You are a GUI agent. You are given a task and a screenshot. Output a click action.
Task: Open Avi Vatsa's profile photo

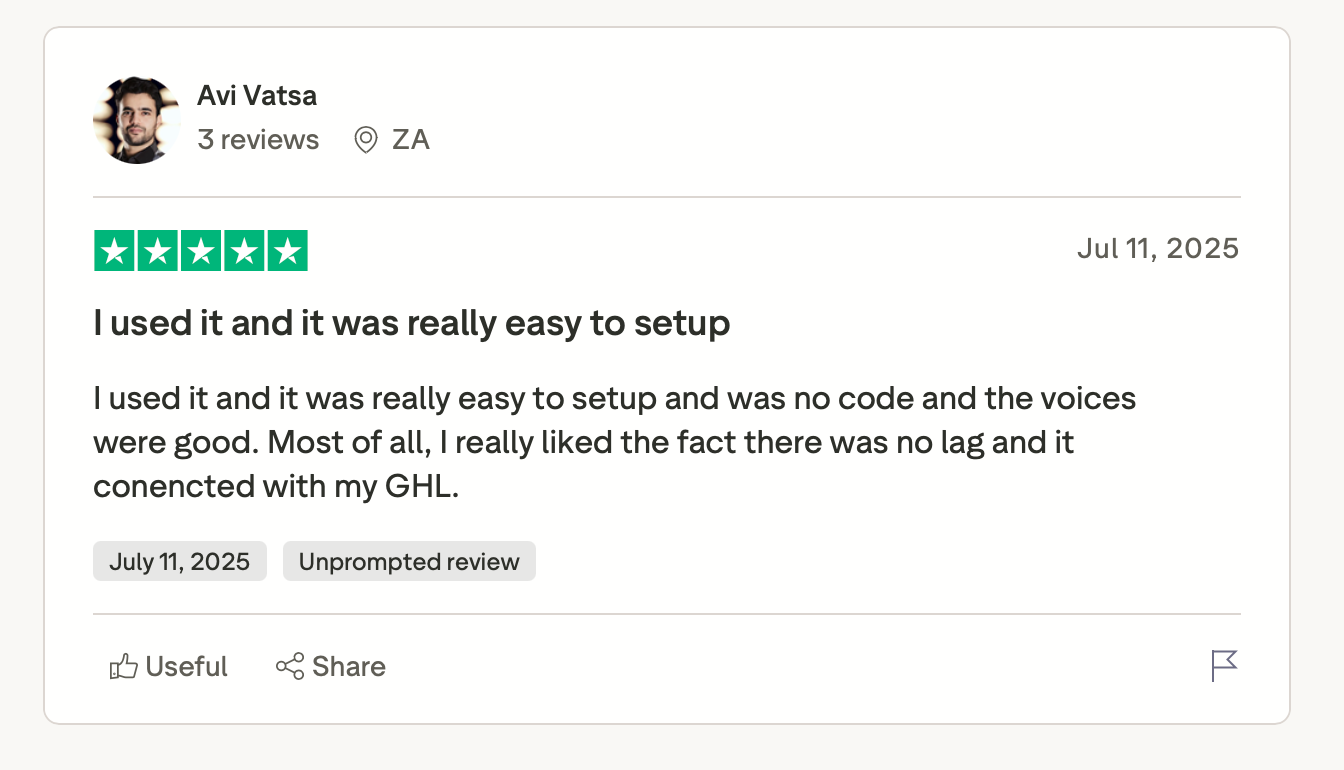[x=136, y=119]
